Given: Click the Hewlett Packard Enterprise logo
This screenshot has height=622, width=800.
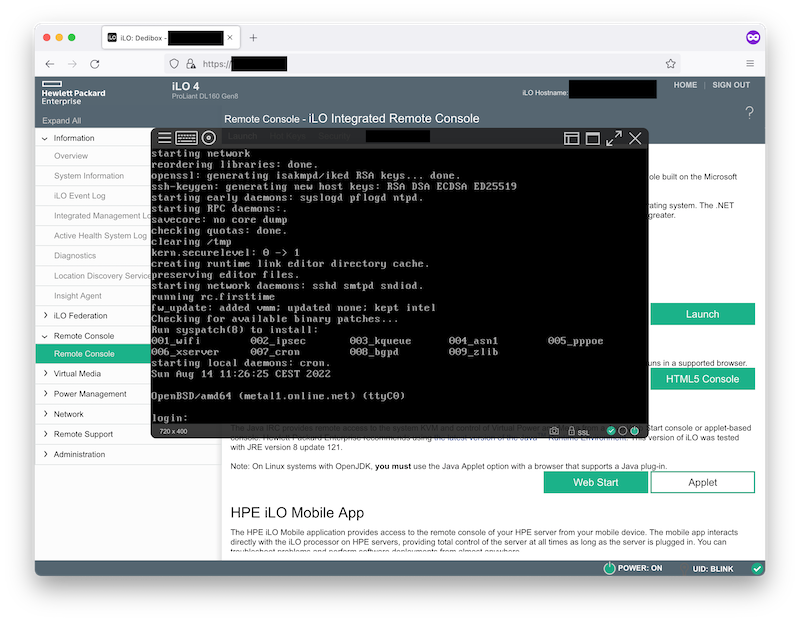Looking at the screenshot, I should (73, 93).
